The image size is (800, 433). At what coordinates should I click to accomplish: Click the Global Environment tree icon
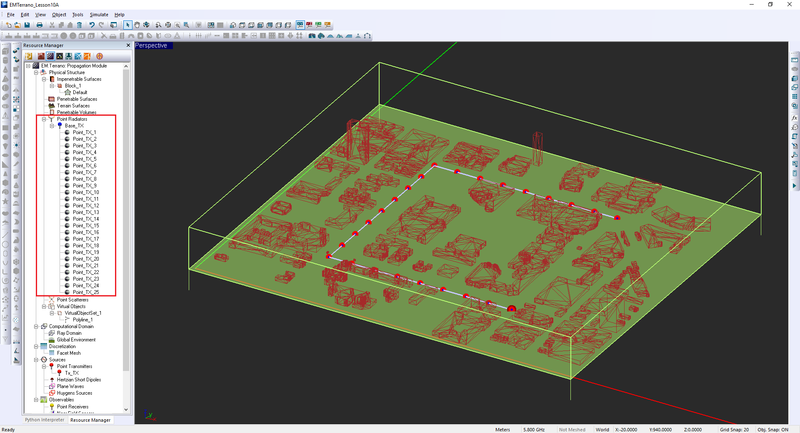point(52,340)
